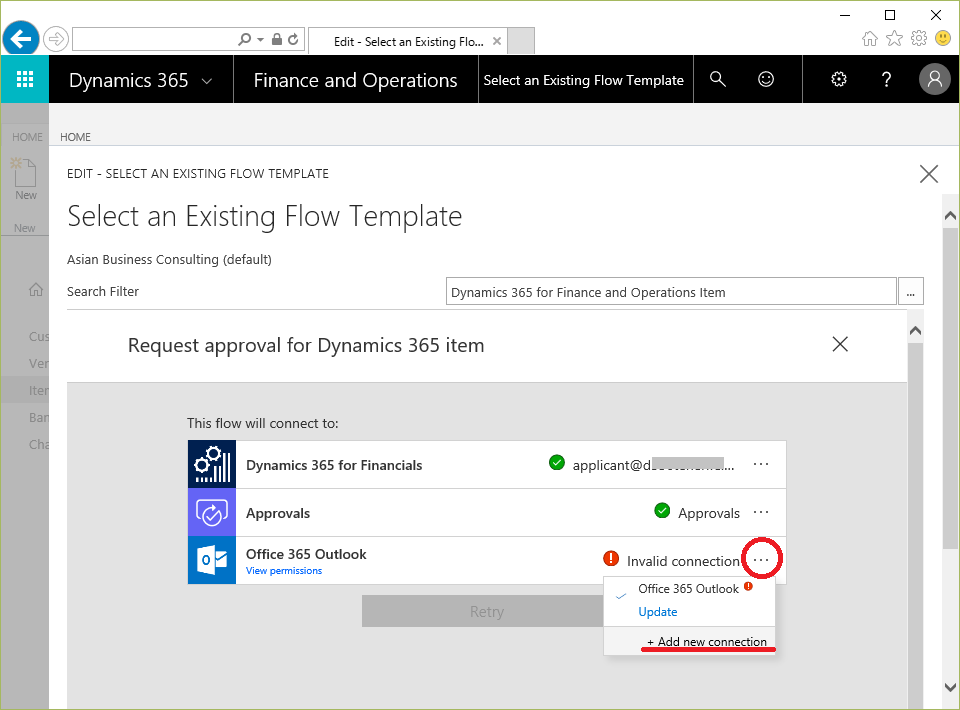Click the checkmark beside Office 365 Outlook menu entry
Viewport: 960px width, 710px height.
coord(621,596)
